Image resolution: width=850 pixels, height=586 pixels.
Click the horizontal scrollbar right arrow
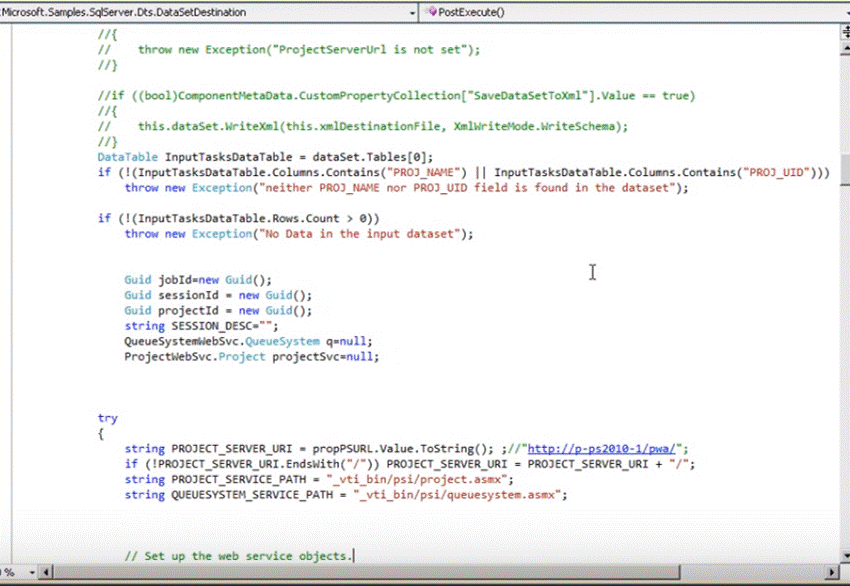coord(833,572)
